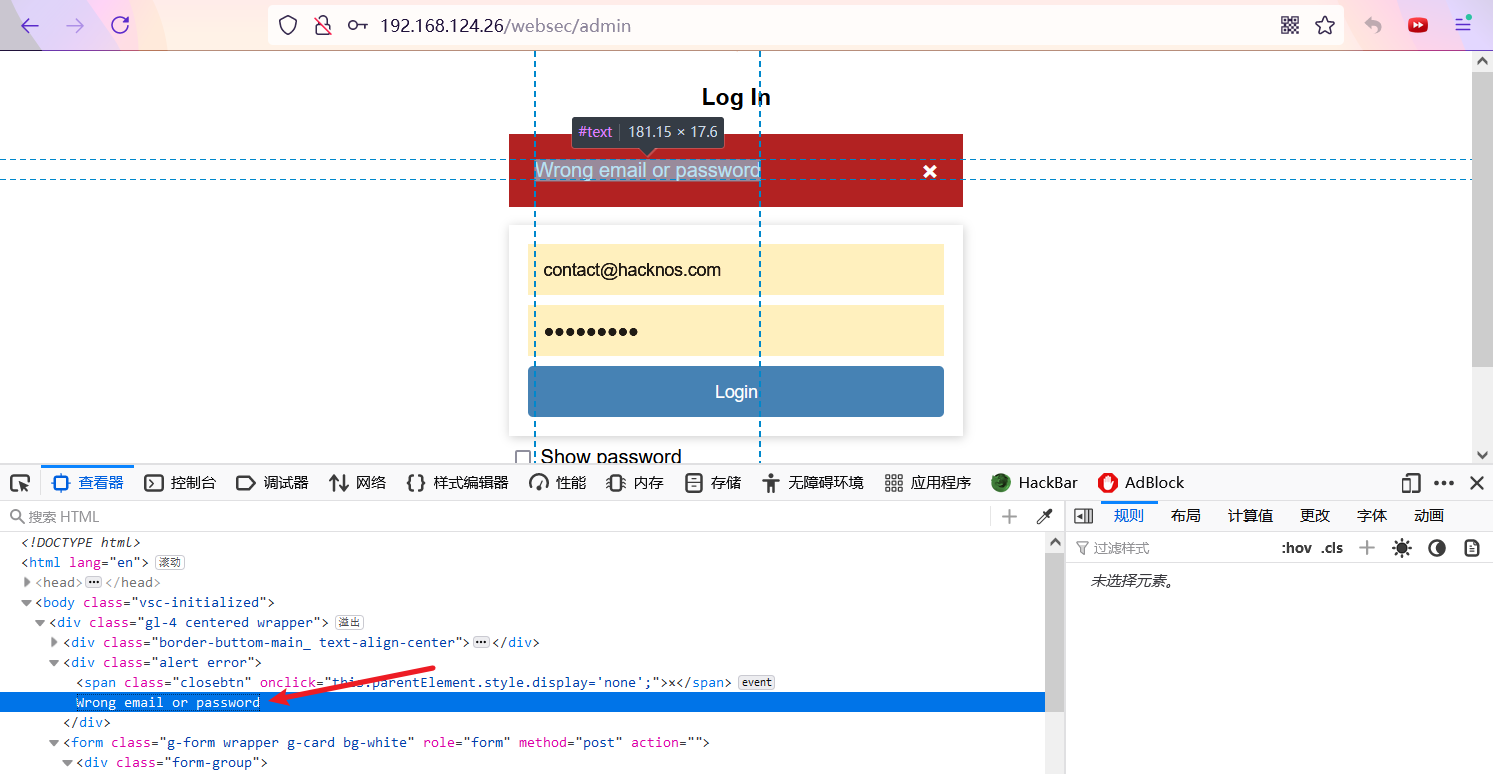1493x774 pixels.
Task: Collapse the body vsc-initialized node
Action: click(28, 602)
